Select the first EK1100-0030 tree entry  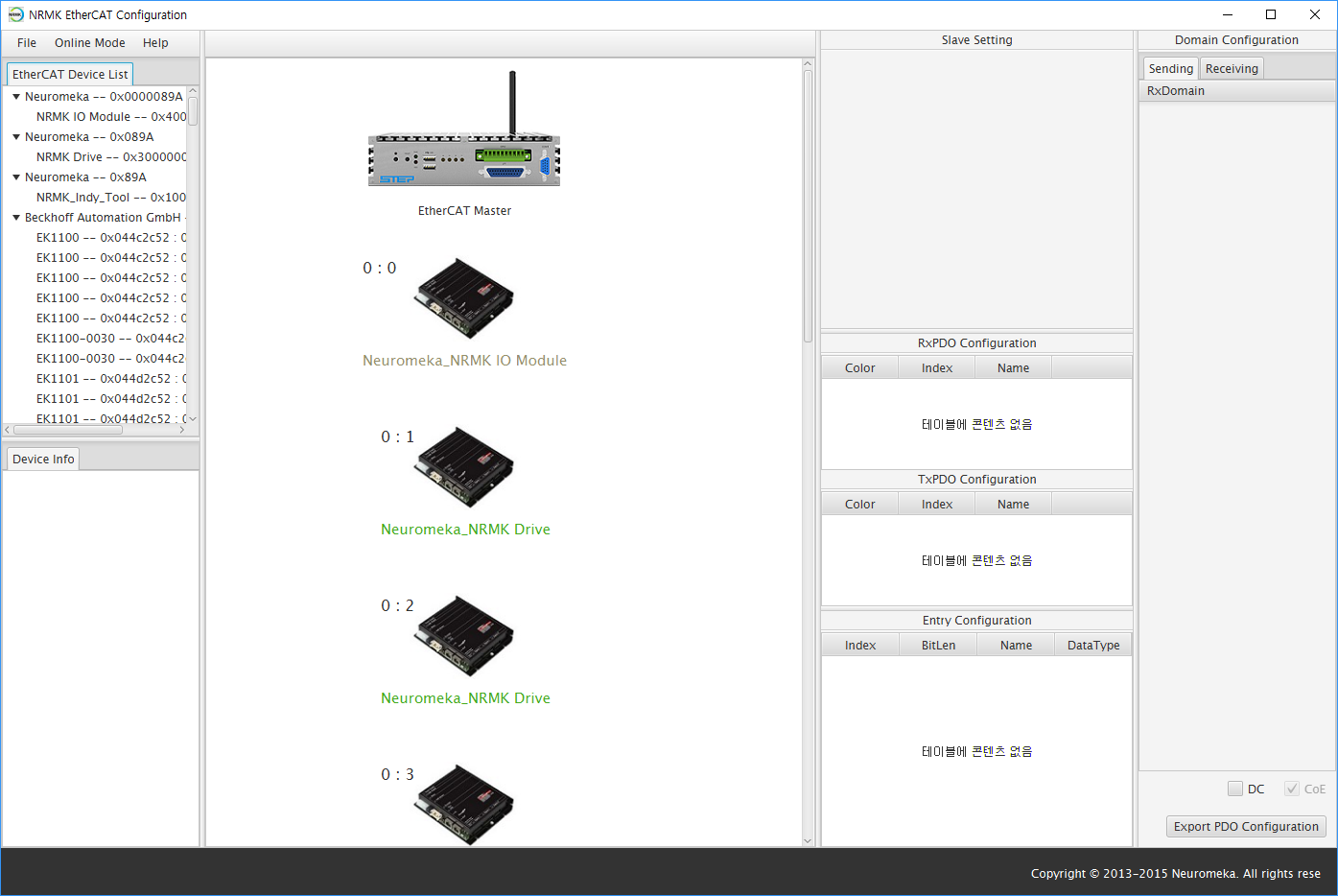click(110, 339)
